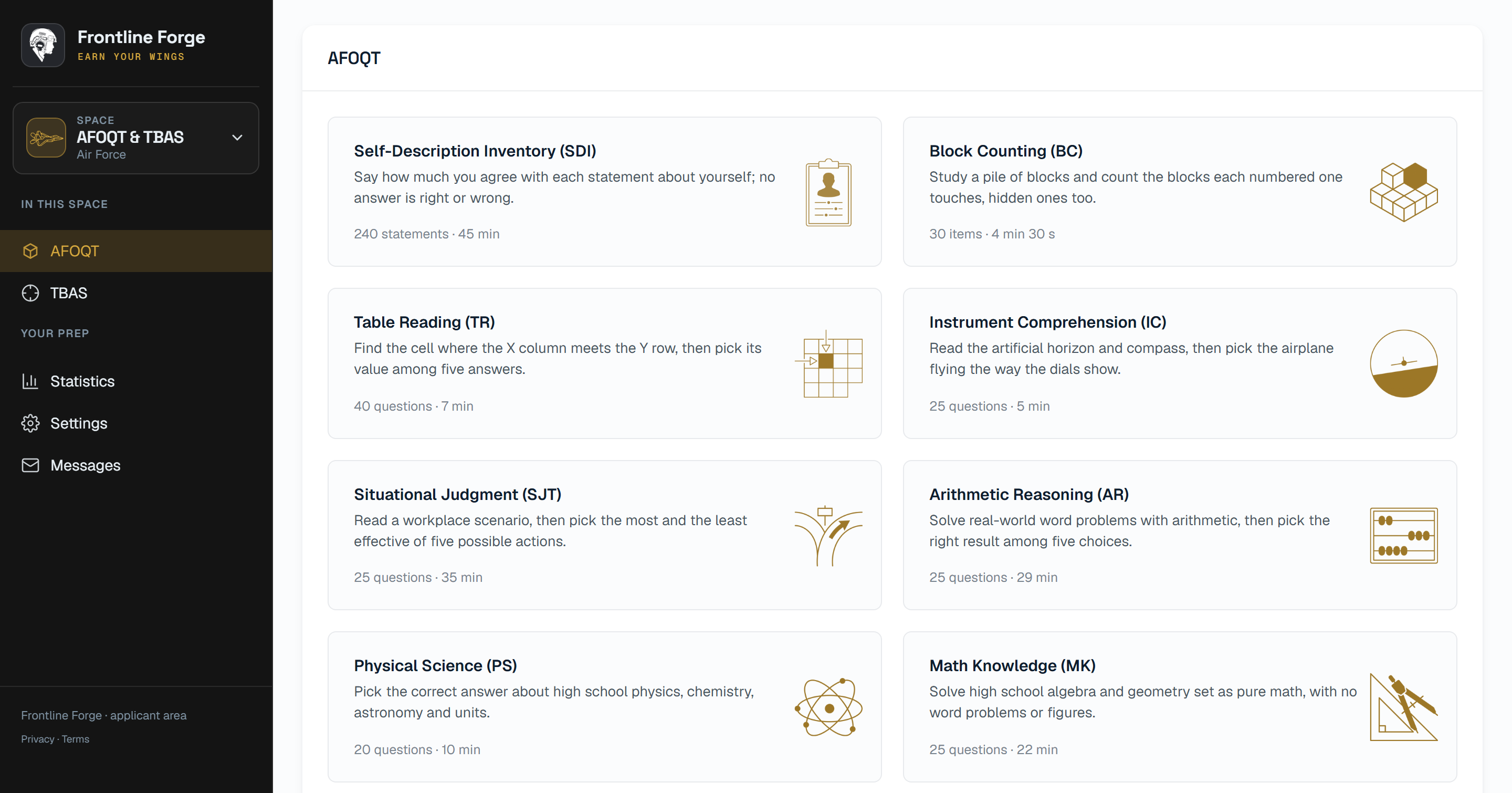
Task: Click the Arithmetic Reasoning abacus icon
Action: tap(1403, 535)
